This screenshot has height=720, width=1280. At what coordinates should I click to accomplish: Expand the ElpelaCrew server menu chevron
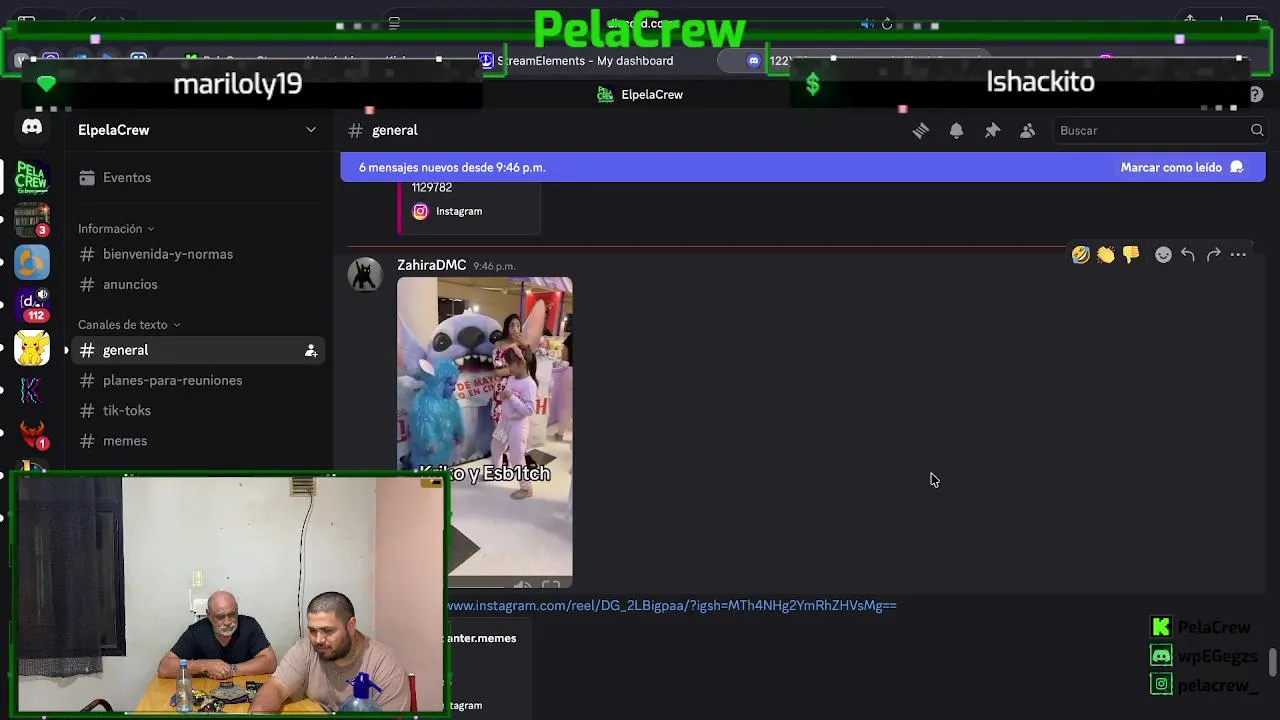311,130
